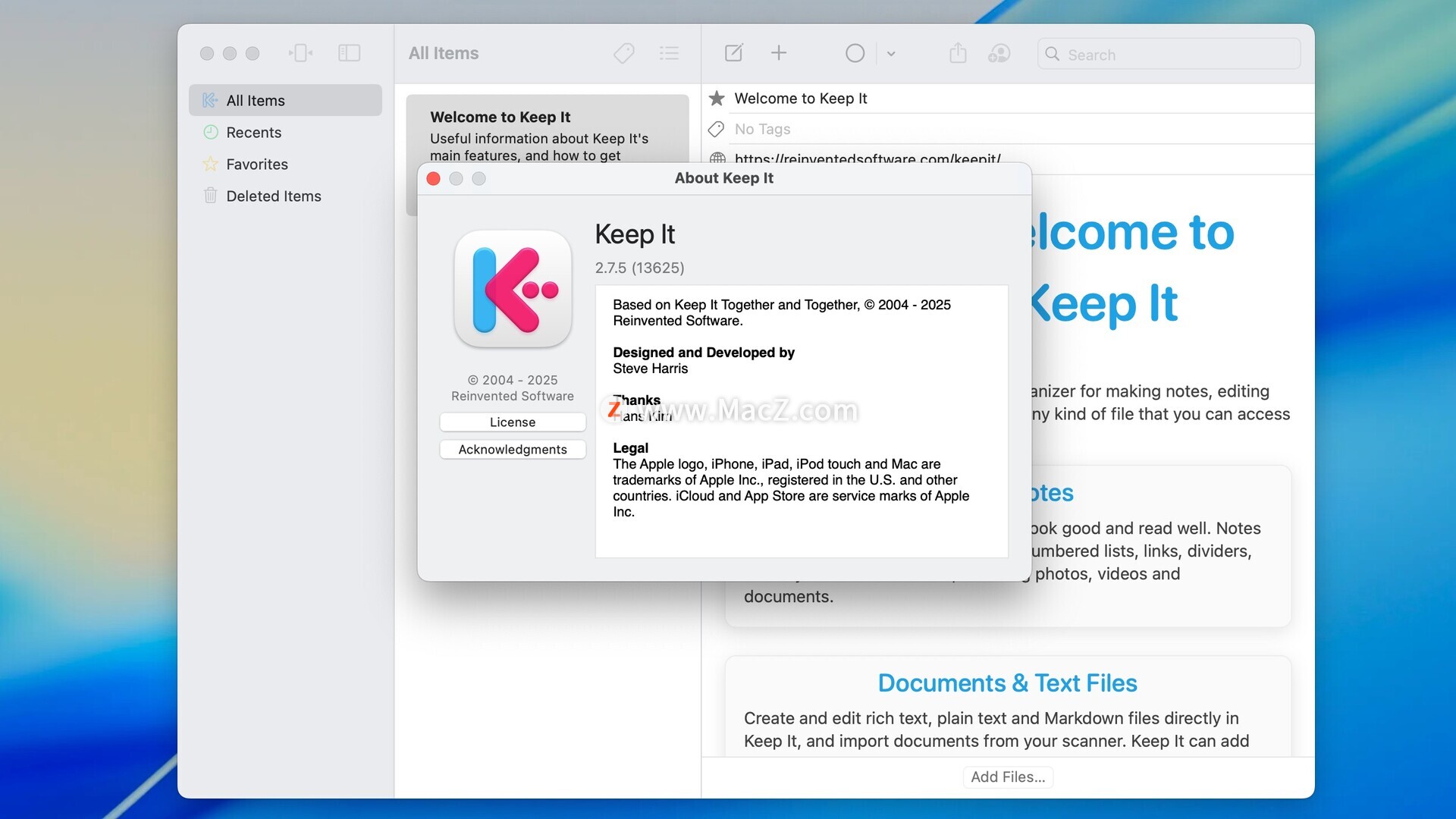The height and width of the screenshot is (819, 1456).
Task: Switch to the list view options icon
Action: point(669,53)
